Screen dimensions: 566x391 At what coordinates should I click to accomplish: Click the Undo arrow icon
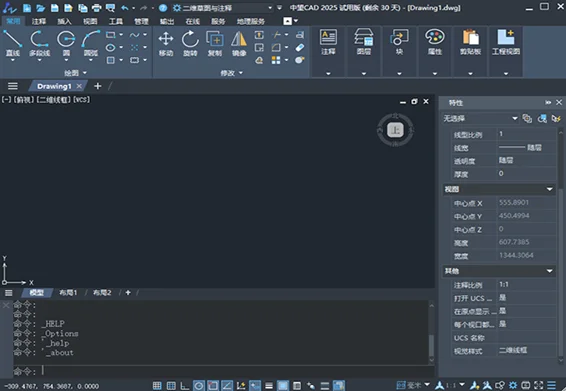[x=125, y=8]
